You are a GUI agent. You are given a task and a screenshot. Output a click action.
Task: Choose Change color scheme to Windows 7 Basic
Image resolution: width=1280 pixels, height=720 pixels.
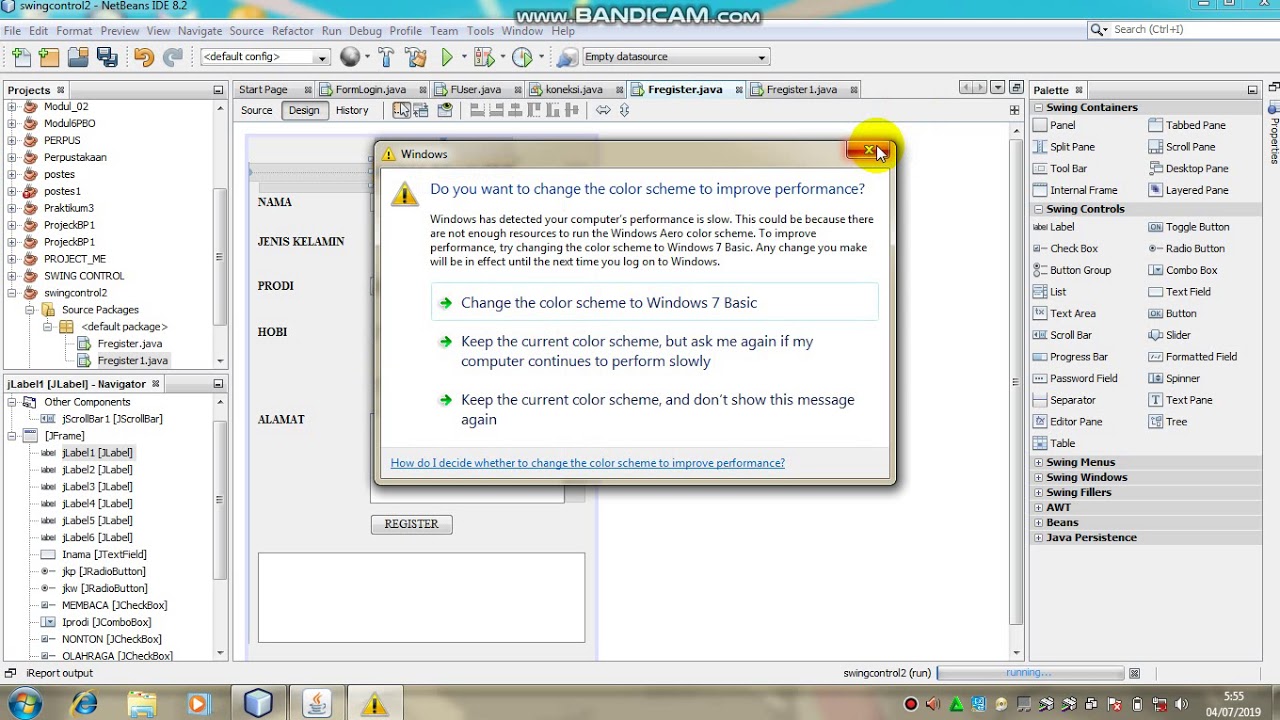click(655, 302)
